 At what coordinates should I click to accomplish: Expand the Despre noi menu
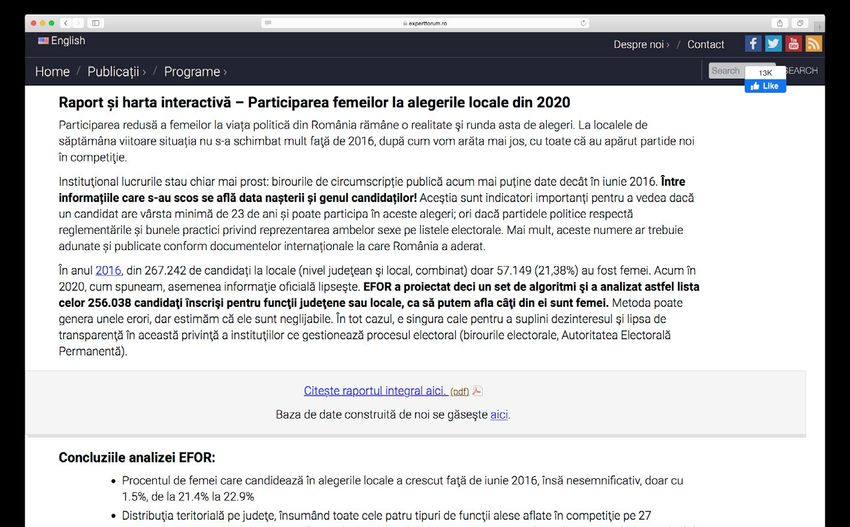(x=641, y=44)
